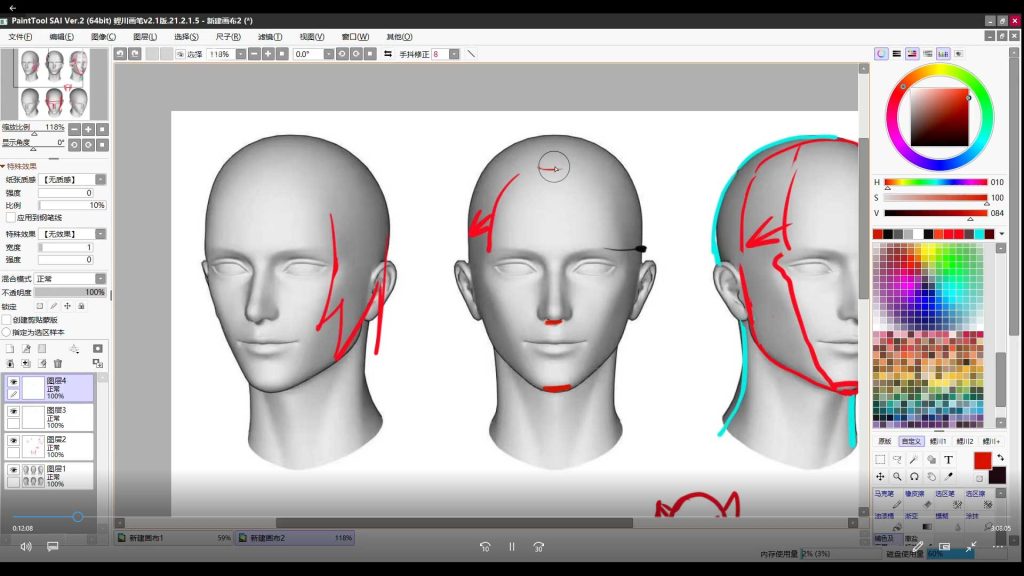Swap the foreground and background colors
1024x576 pixels.
coord(1000,458)
